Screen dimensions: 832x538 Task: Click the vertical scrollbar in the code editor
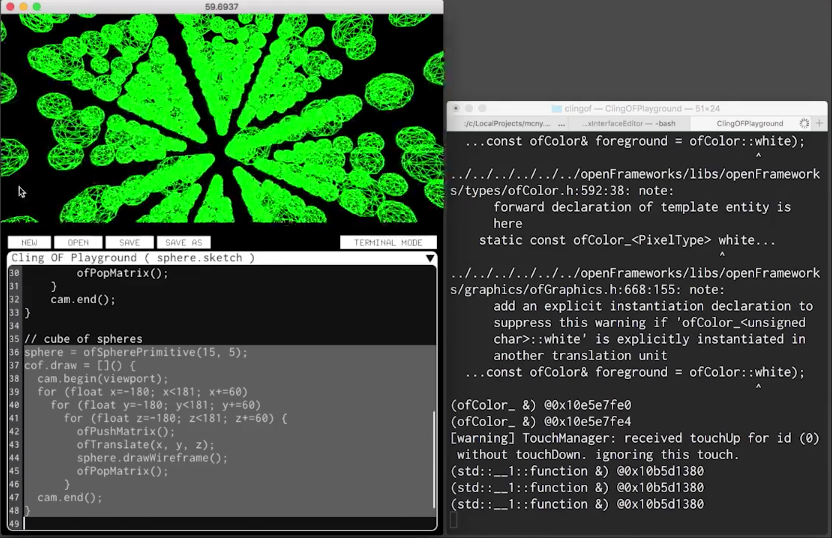click(434, 459)
